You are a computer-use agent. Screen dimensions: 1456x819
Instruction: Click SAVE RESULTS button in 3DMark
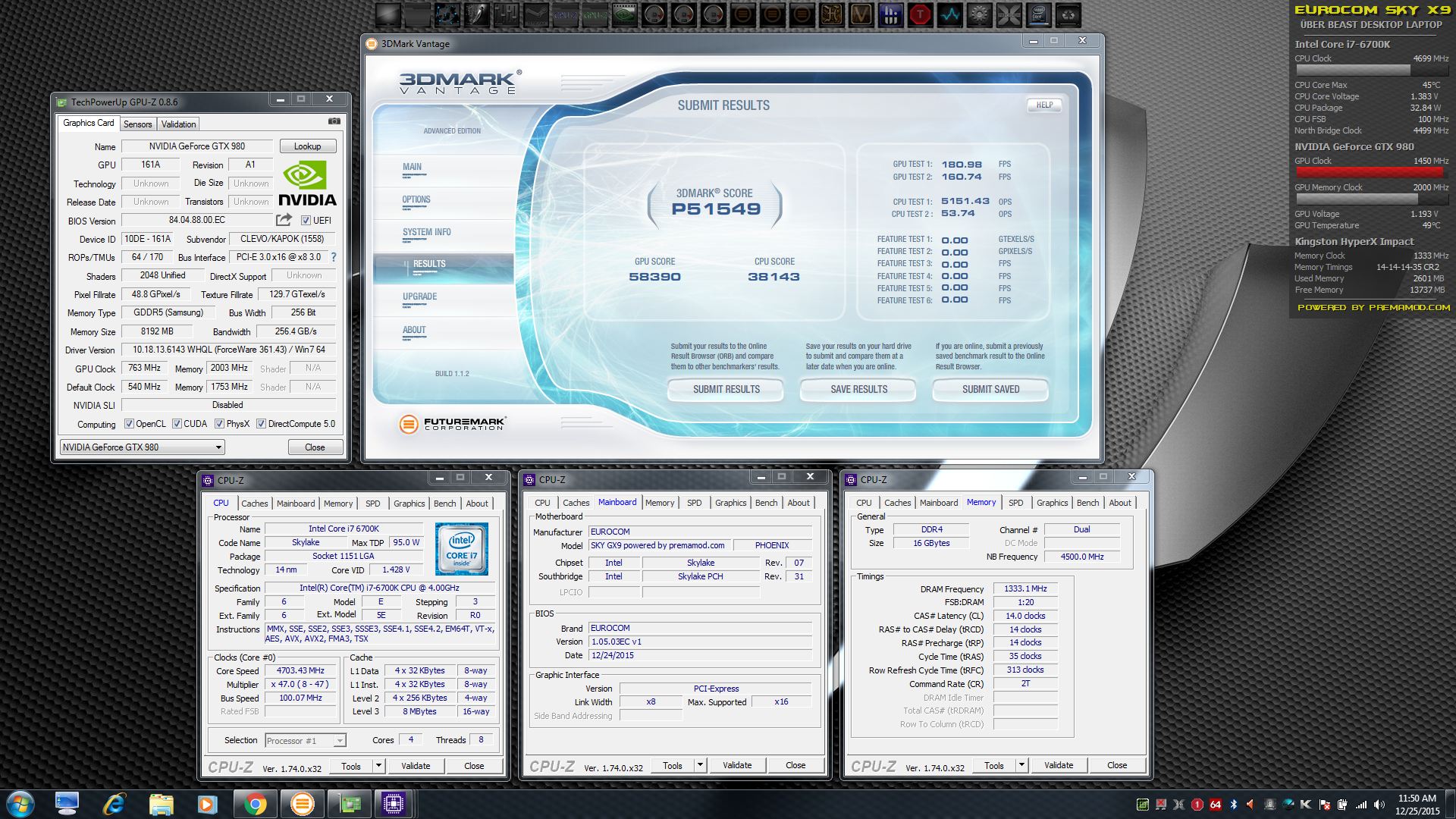click(x=858, y=389)
